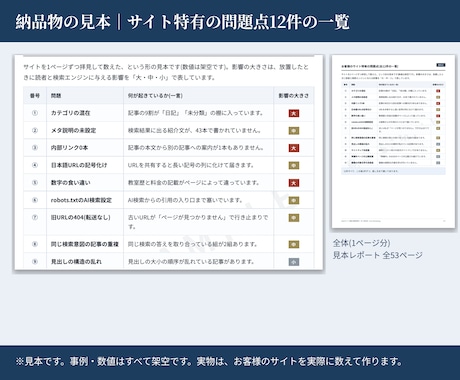
Task: Click the footer note starting ※見本です
Action: (209, 361)
